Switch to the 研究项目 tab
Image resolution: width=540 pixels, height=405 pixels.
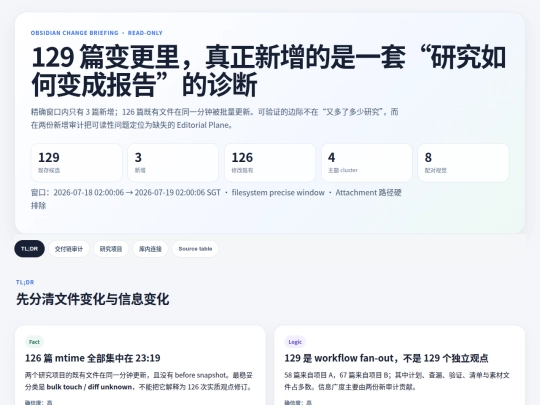(x=111, y=249)
